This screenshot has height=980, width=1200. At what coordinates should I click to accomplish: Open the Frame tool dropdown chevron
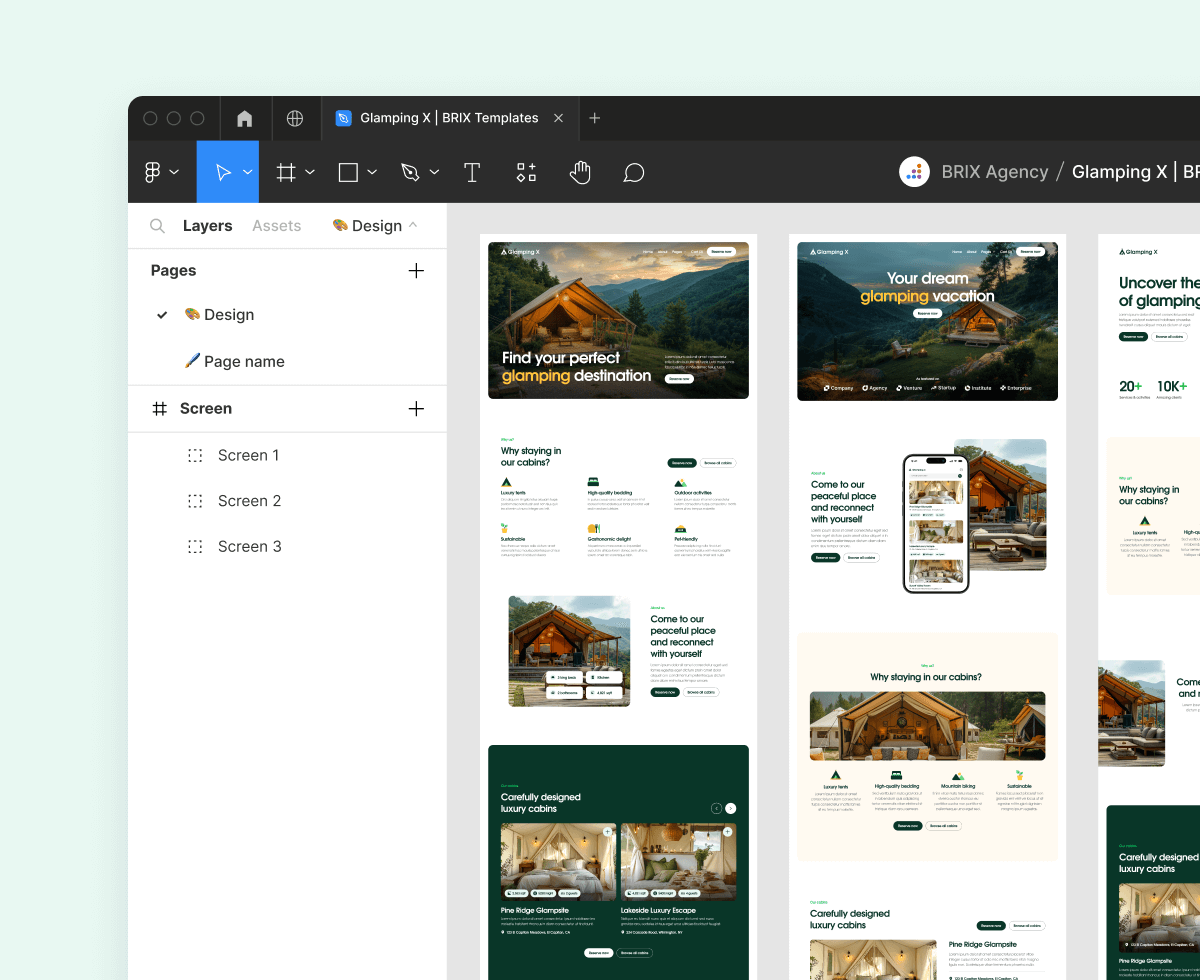[x=309, y=171]
